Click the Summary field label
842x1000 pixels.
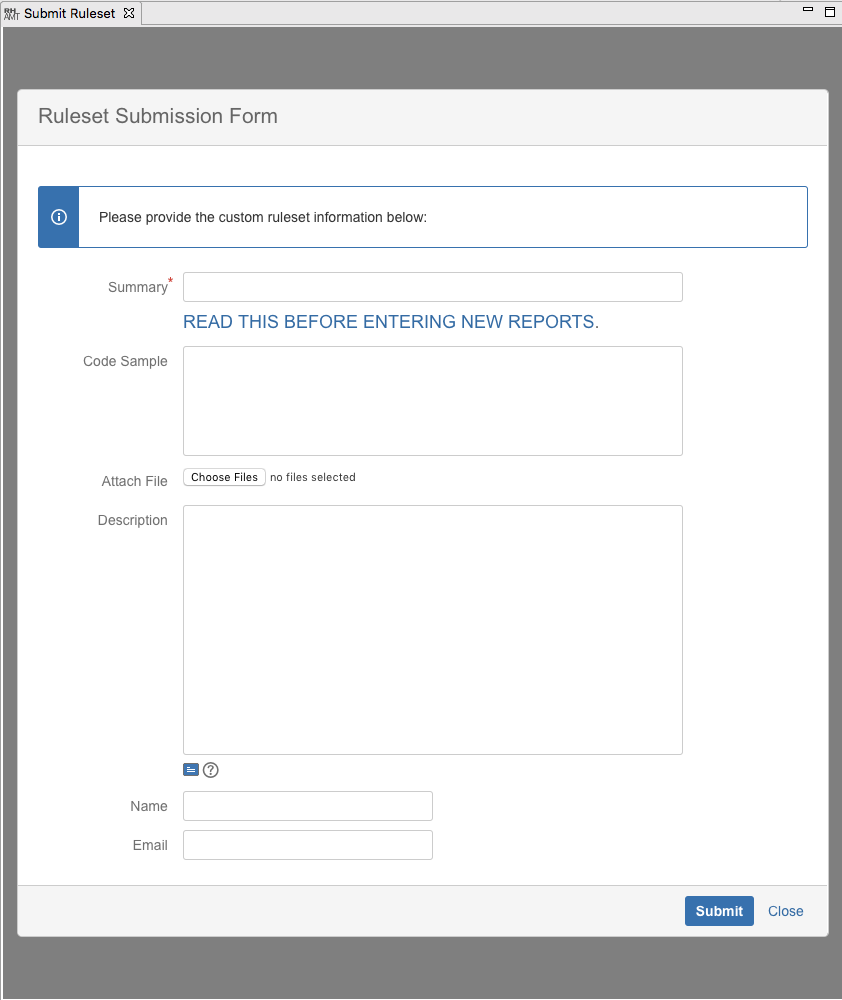point(137,287)
